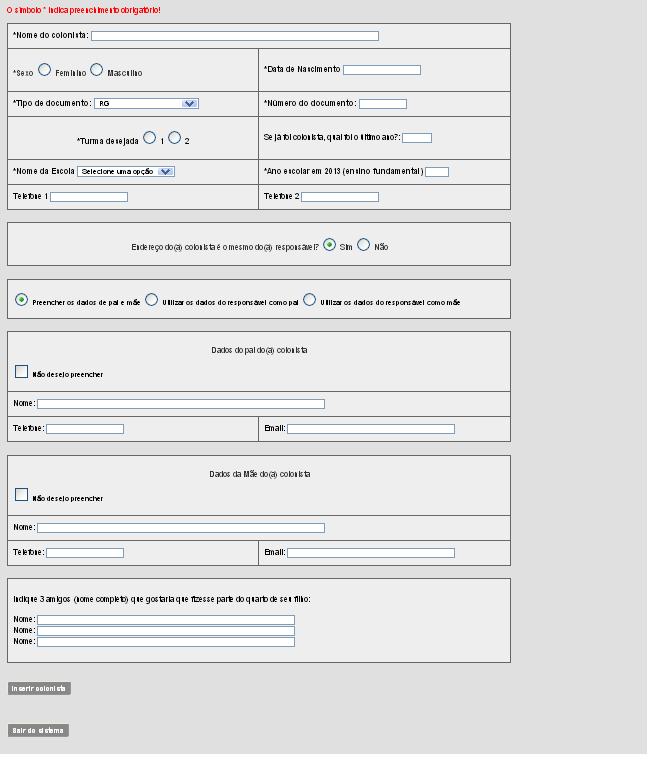Viewport: 649px width, 757px height.
Task: Click the Sair do sistema button
Action: (38, 732)
